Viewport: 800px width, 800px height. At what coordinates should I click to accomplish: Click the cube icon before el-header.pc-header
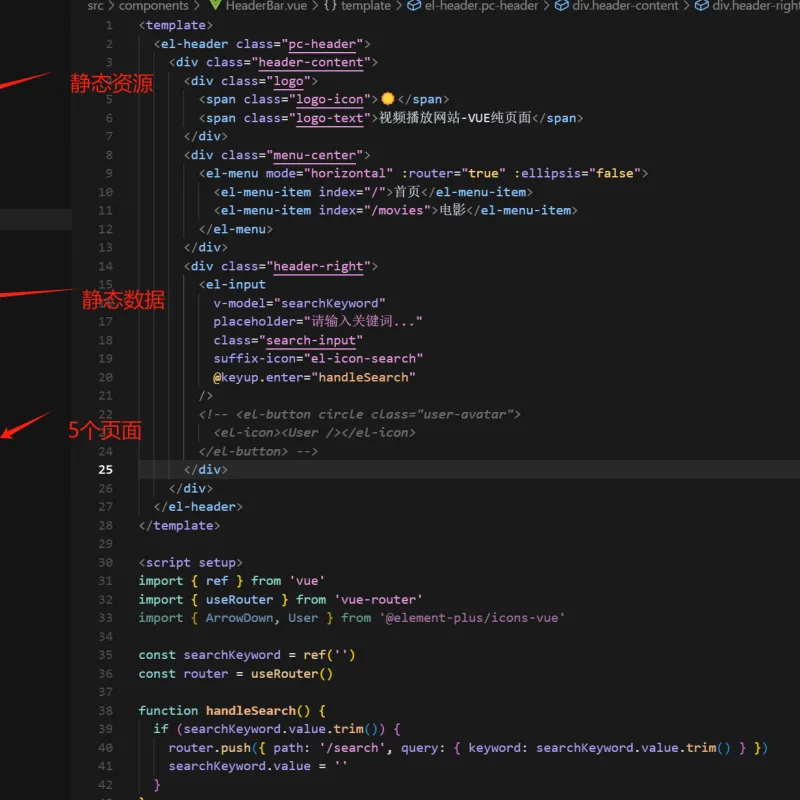pyautogui.click(x=414, y=6)
